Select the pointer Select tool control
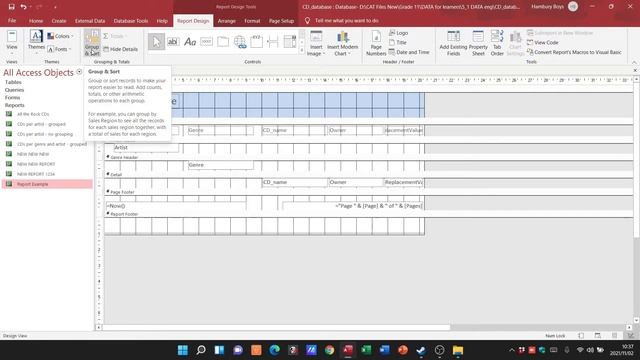The image size is (640, 360). (156, 42)
